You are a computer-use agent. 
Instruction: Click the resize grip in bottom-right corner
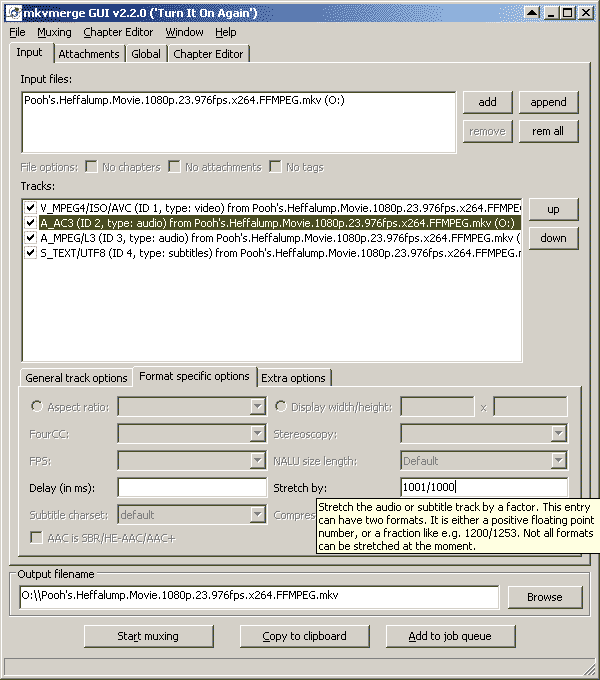[590, 668]
